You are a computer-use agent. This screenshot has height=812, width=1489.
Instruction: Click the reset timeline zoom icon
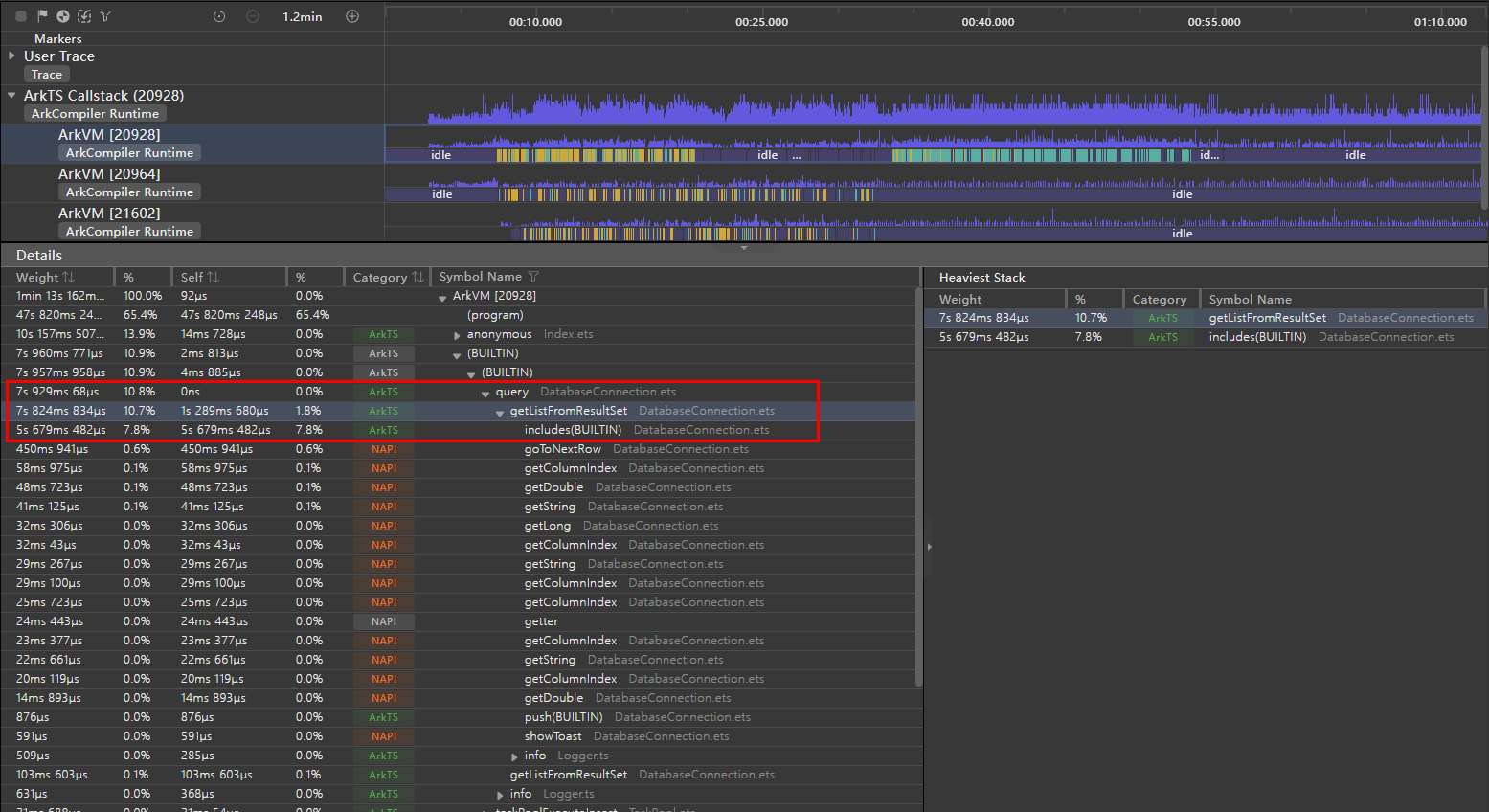click(219, 16)
